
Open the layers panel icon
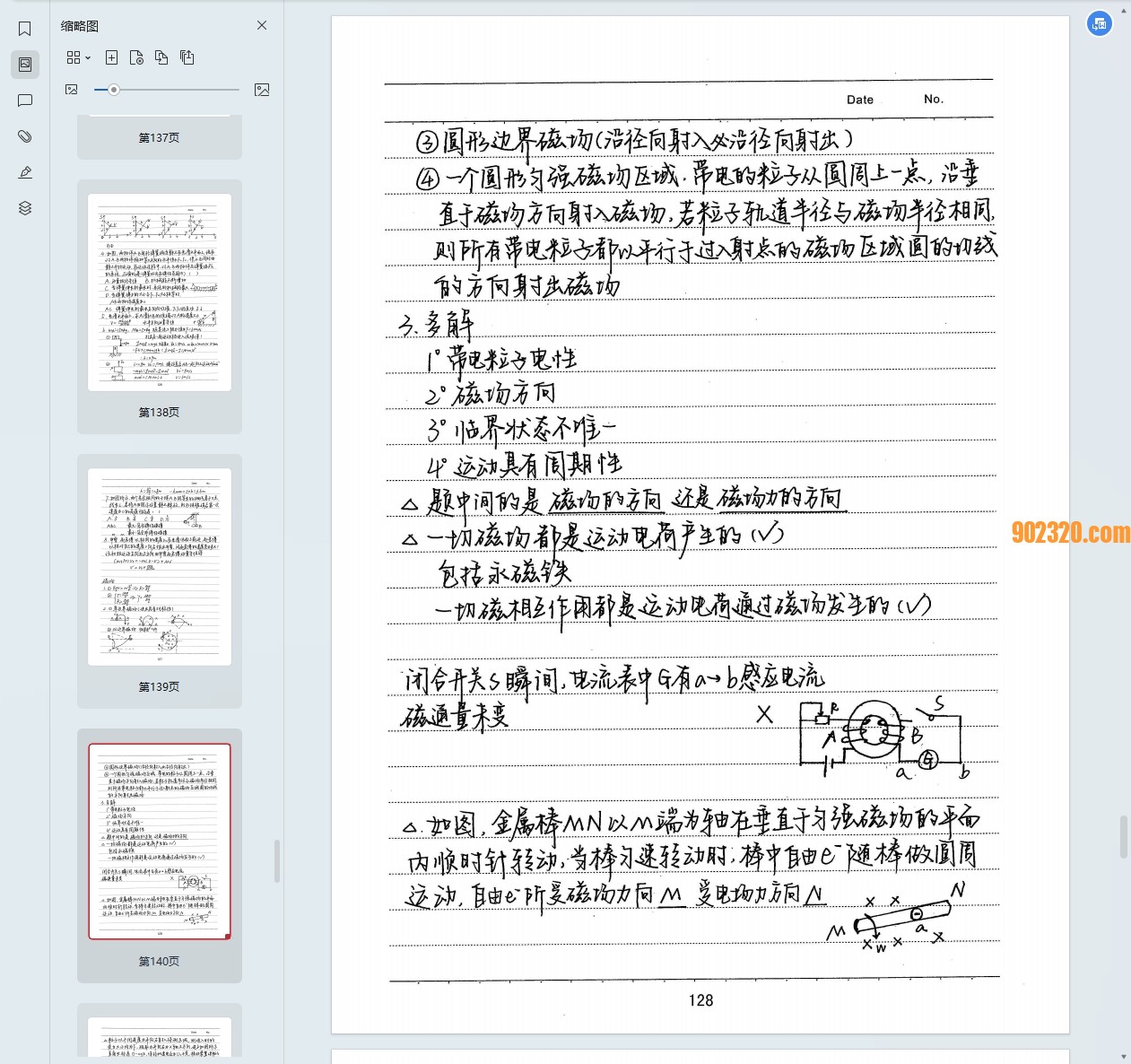pos(25,208)
